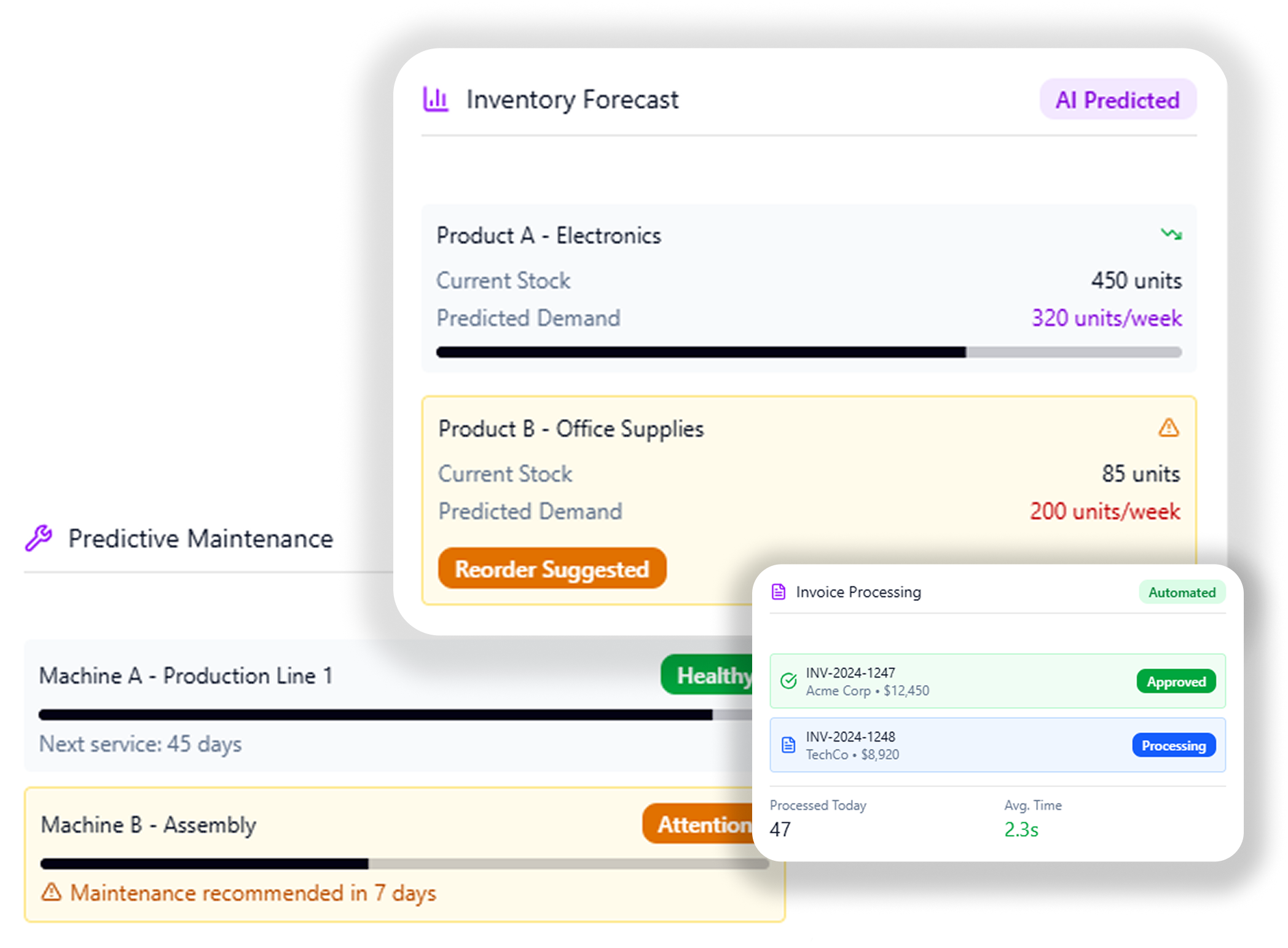
Task: Select the green checkmark beside INV-2024-1247
Action: click(x=788, y=681)
